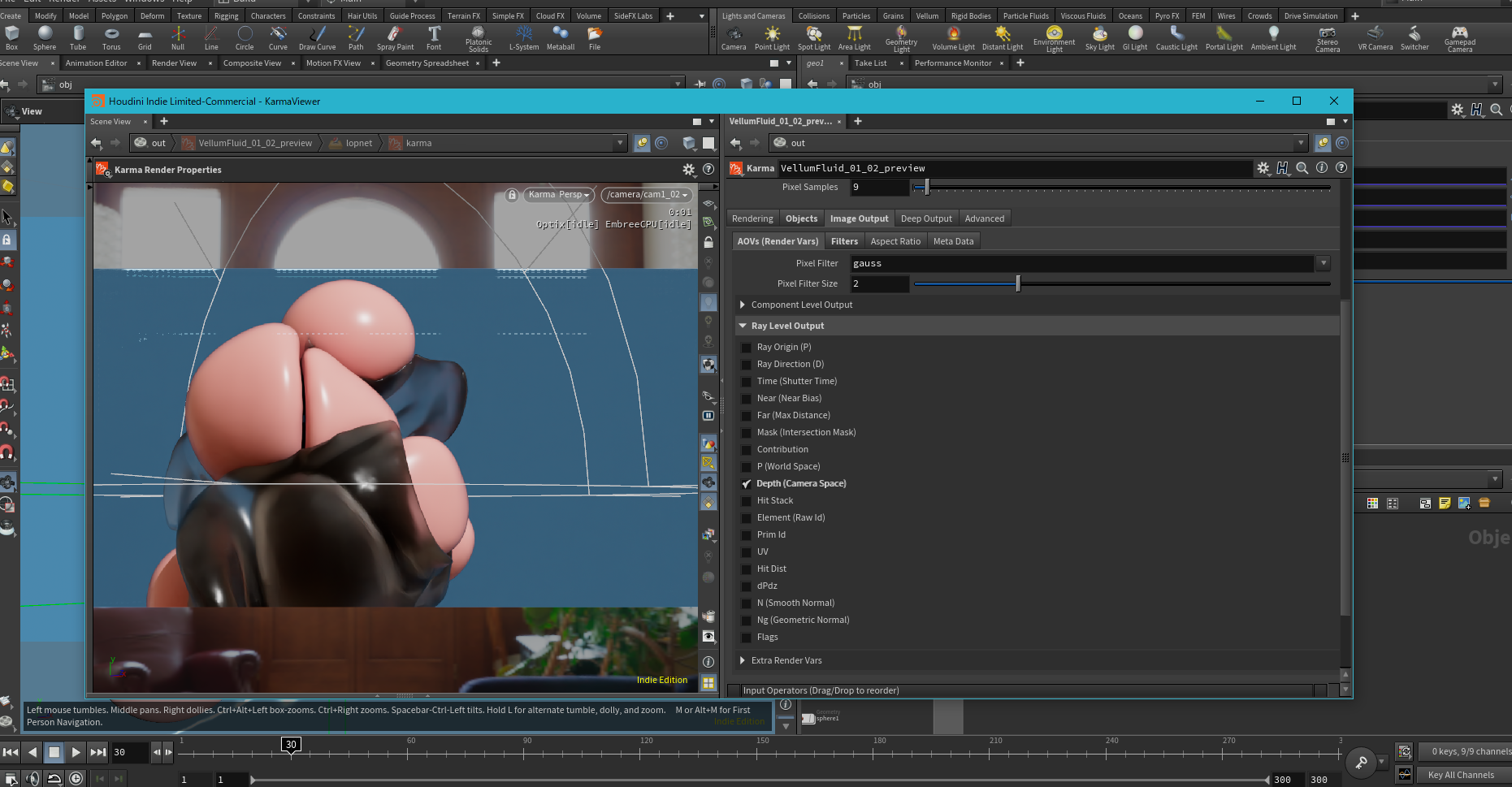1512x787 pixels.
Task: Click the Key All Channels button
Action: tap(1460, 775)
